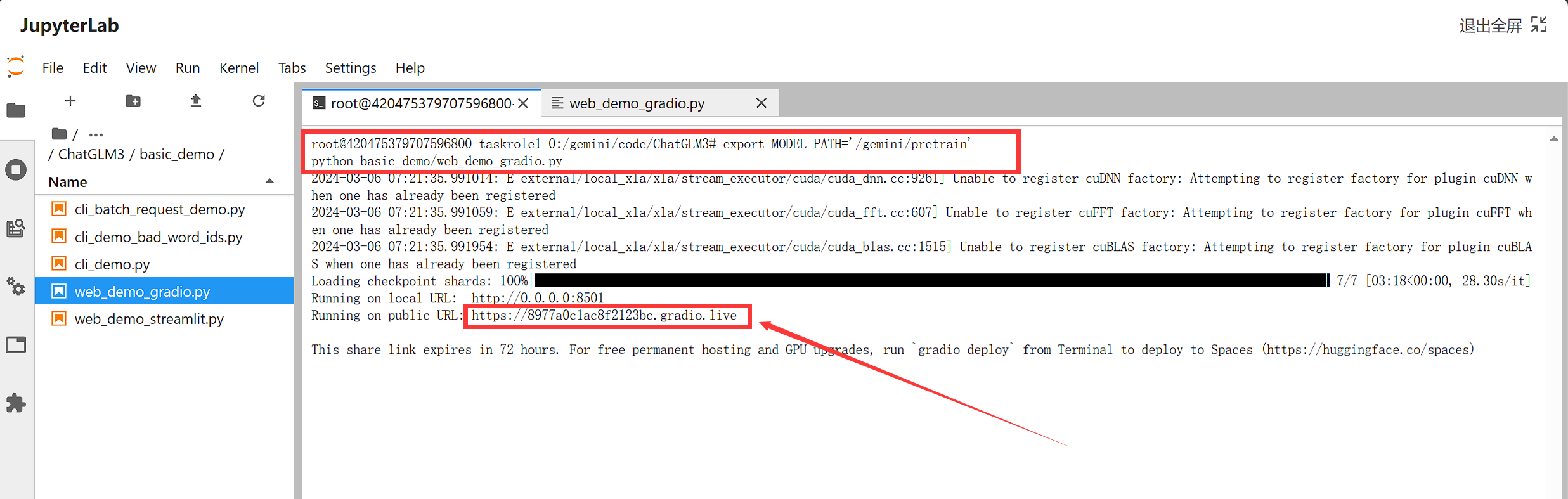Screen dimensions: 1568x499
Task: Open Running Terminals and Kernels sidebar icon
Action: coord(16,170)
